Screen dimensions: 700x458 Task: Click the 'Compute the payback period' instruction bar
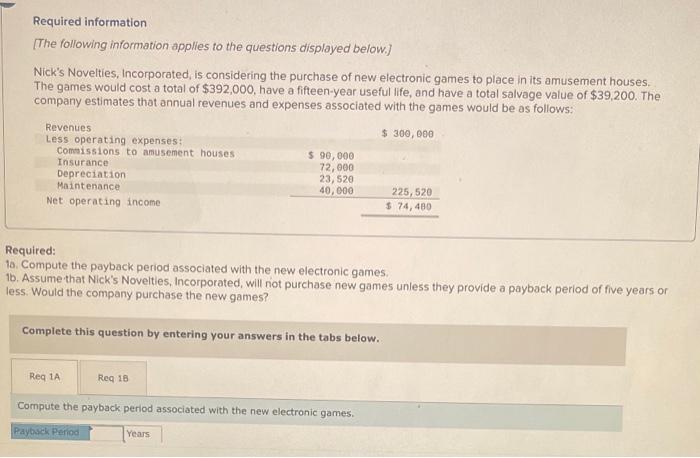pos(185,412)
